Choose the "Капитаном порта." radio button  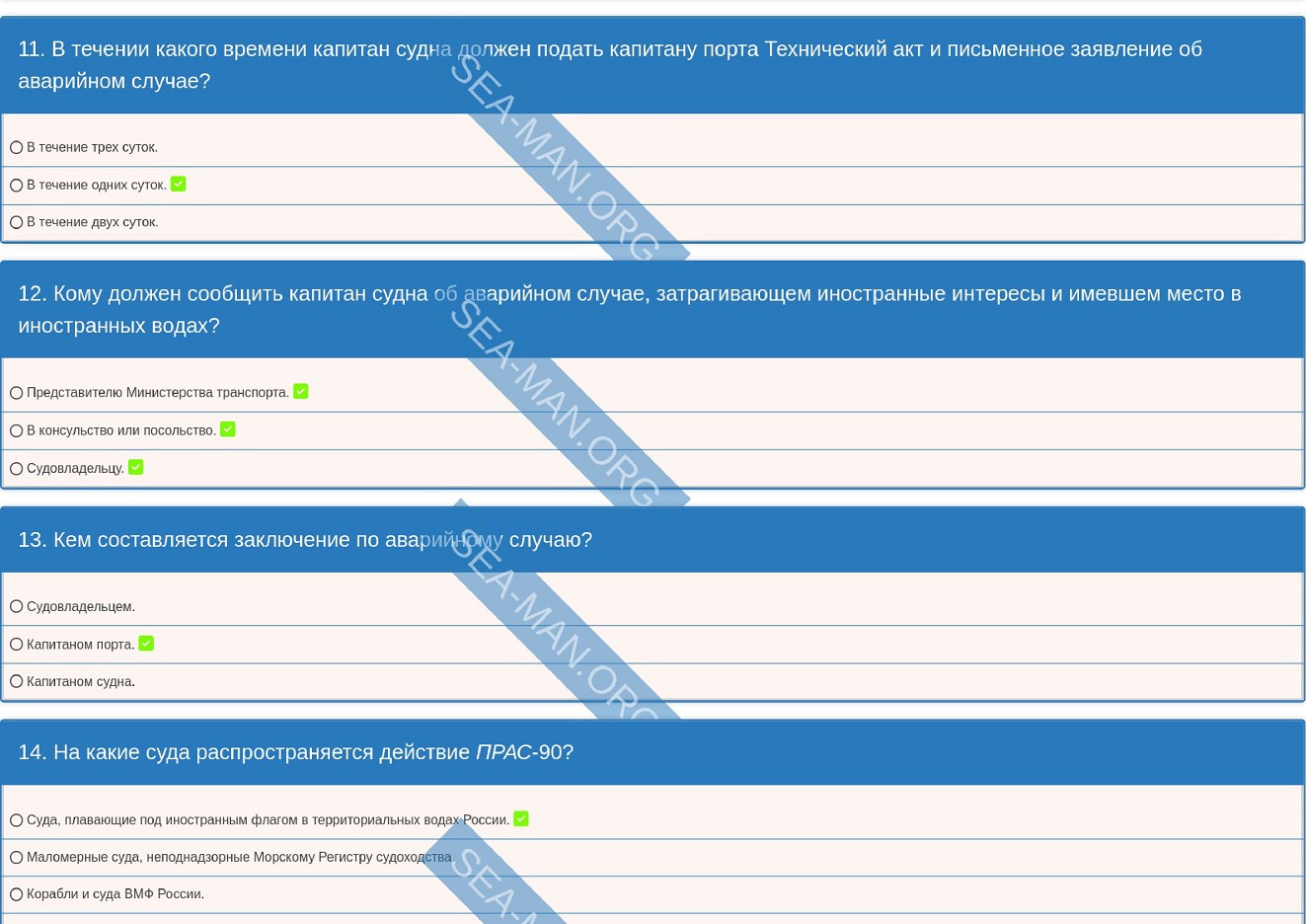(16, 645)
